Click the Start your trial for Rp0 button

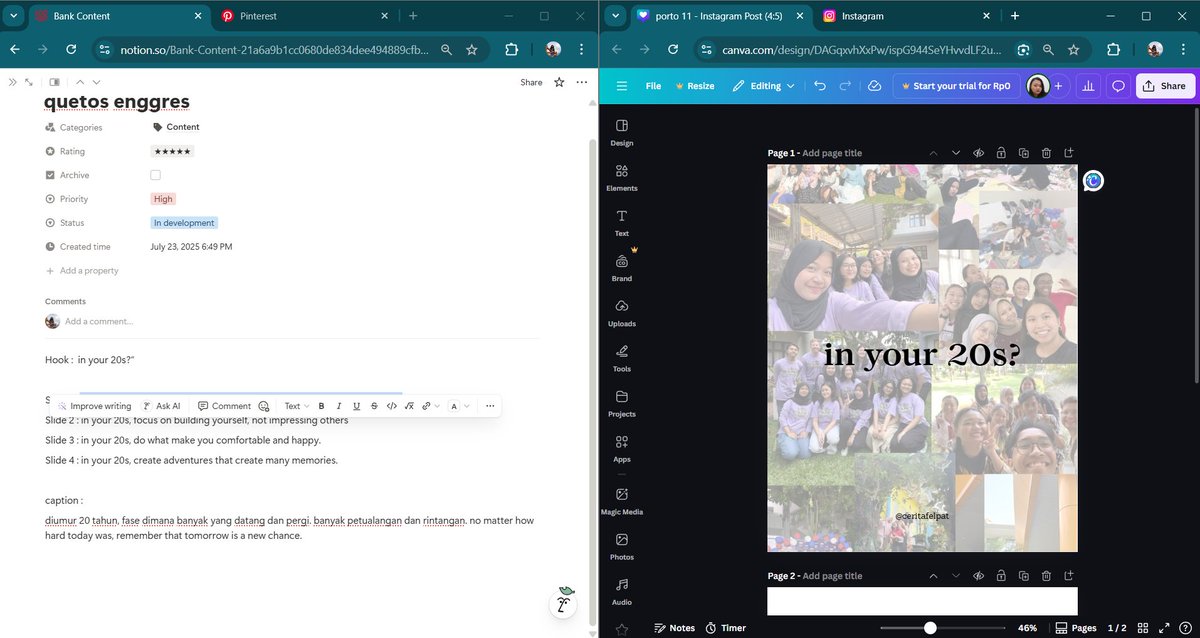pyautogui.click(x=957, y=86)
